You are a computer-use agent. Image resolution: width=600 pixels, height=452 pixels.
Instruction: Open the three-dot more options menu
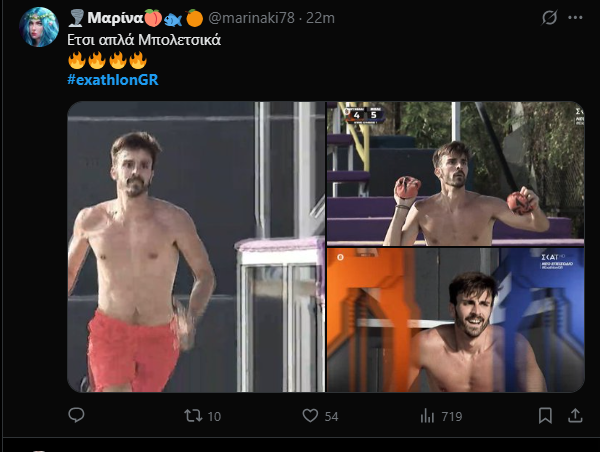[x=576, y=18]
